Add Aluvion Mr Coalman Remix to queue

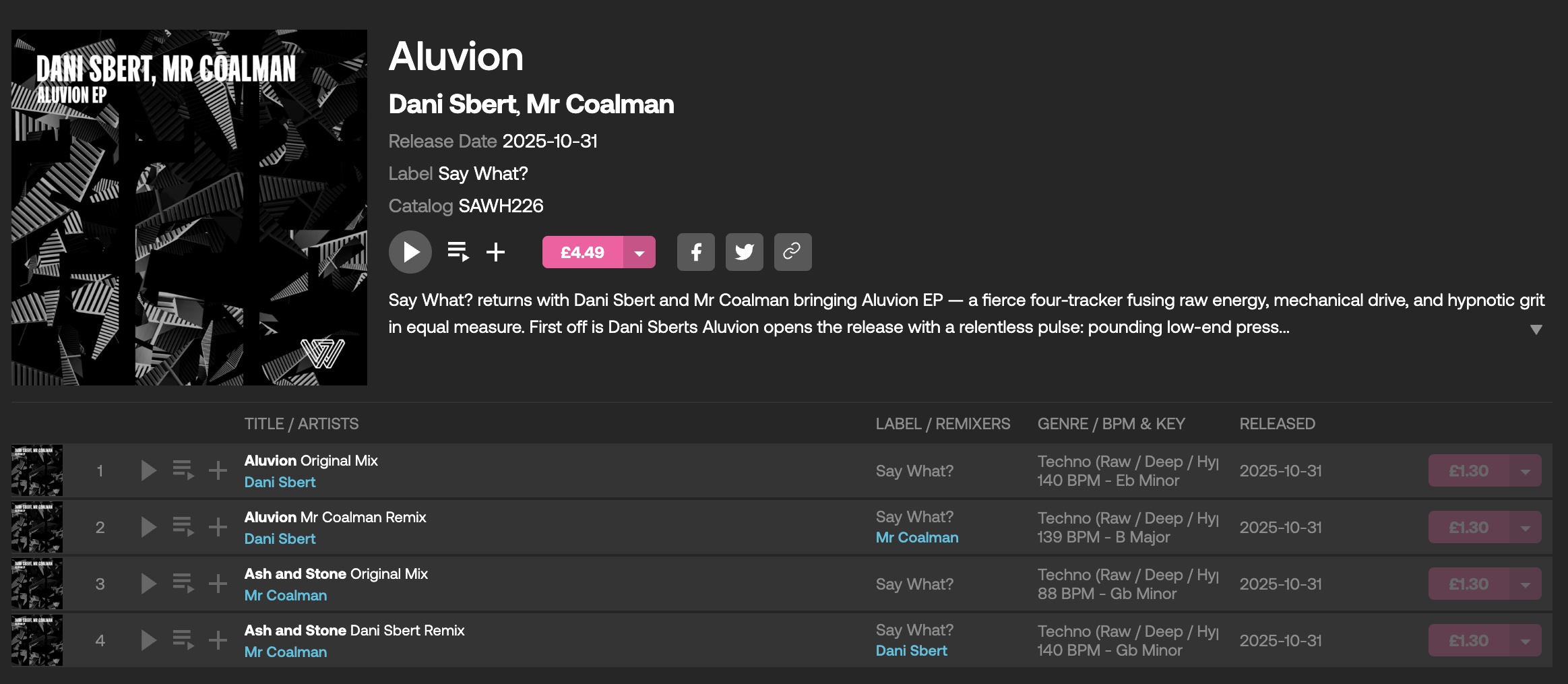[x=183, y=527]
